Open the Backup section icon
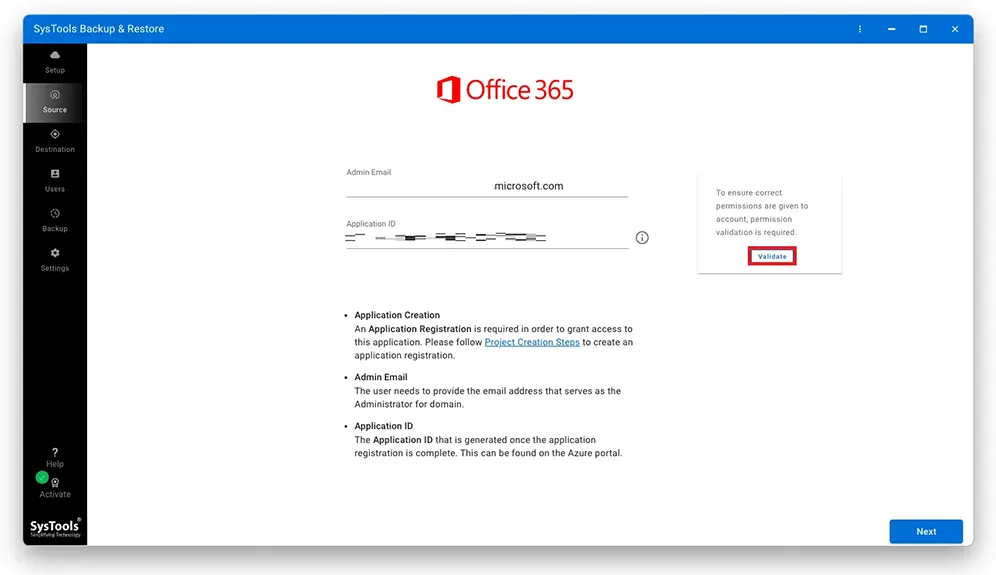 55,213
